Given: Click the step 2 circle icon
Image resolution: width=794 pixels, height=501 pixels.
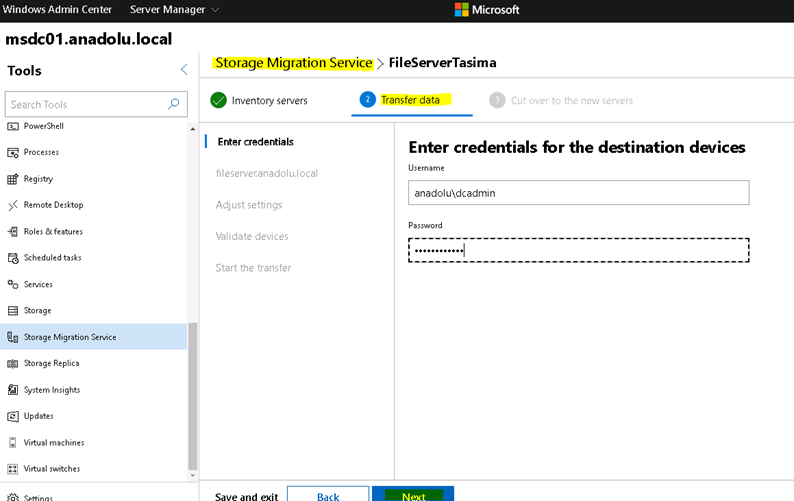Looking at the screenshot, I should [368, 99].
